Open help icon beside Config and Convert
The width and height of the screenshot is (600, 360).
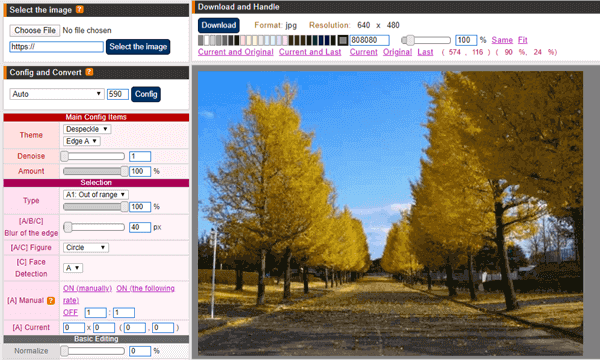coord(89,72)
